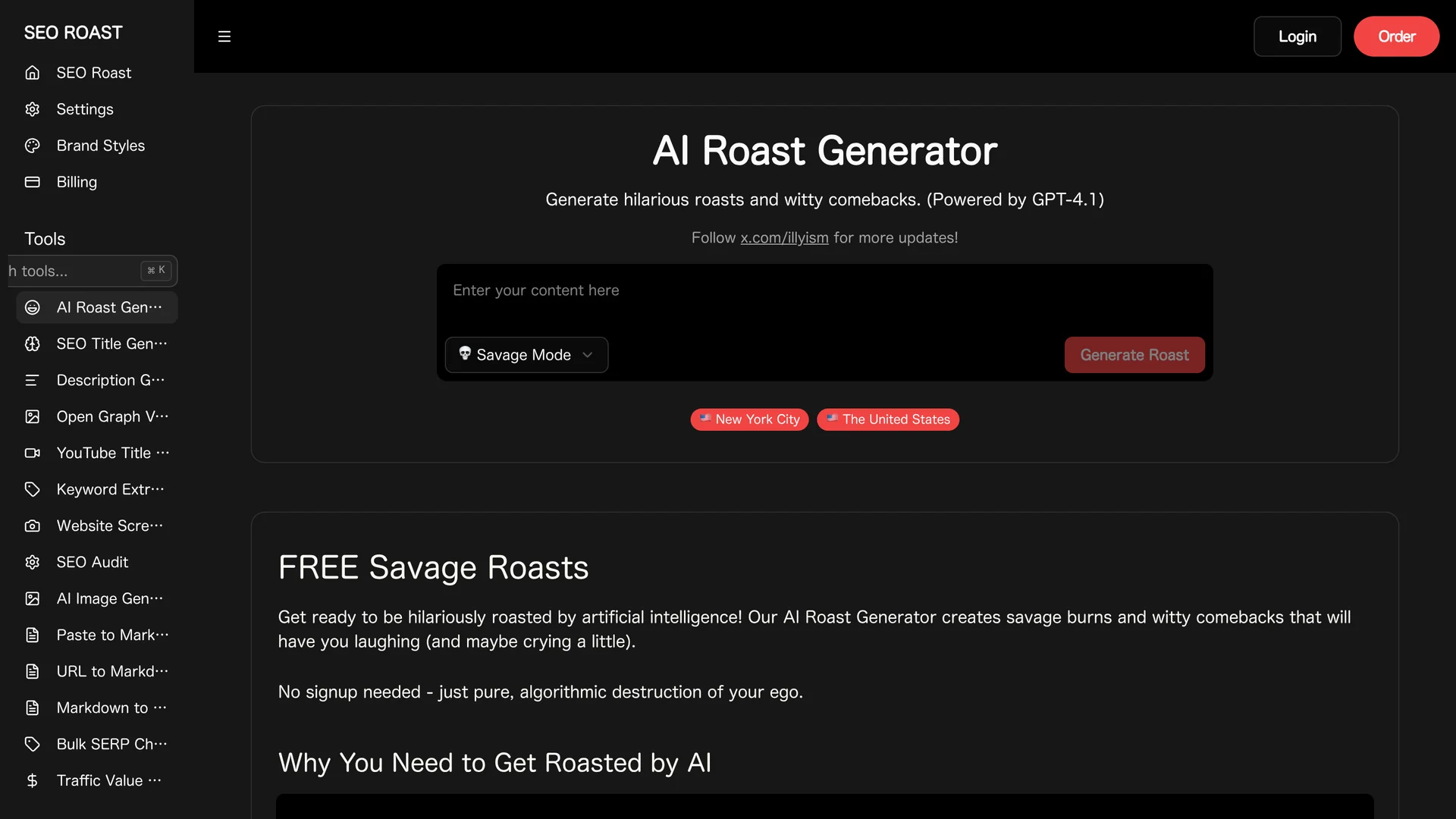Open Open Graph V… from the tools list

click(x=96, y=416)
